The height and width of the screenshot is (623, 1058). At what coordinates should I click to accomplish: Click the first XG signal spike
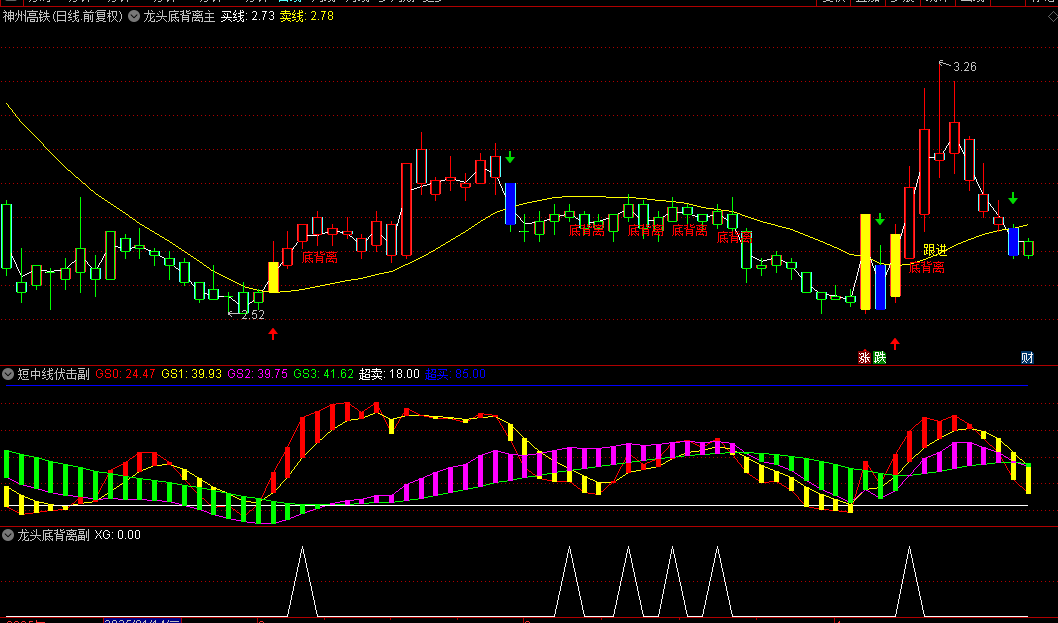(302, 581)
